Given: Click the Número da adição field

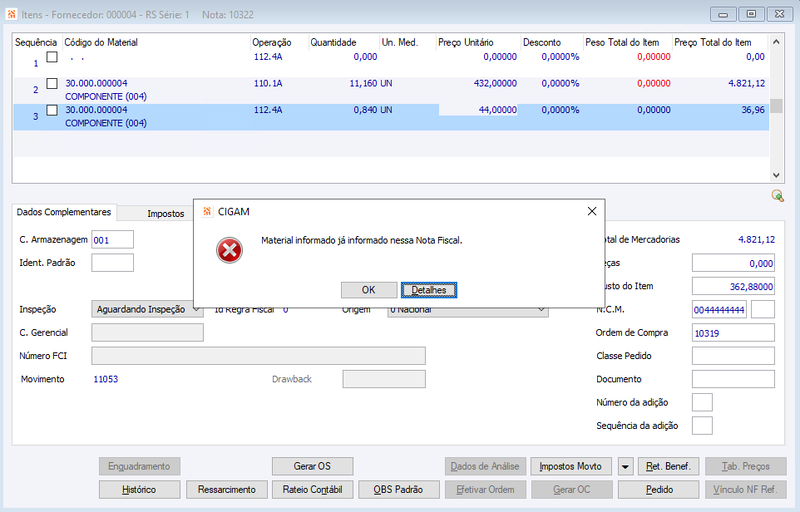Looking at the screenshot, I should tap(702, 402).
